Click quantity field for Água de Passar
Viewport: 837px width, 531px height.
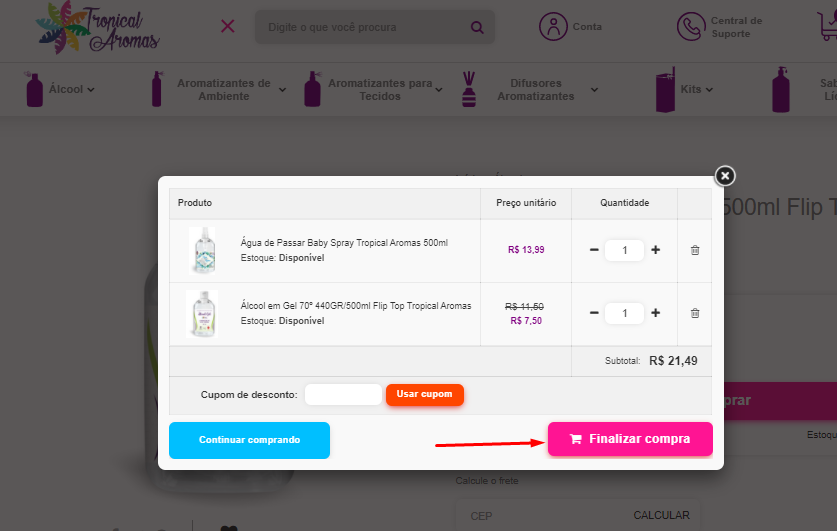625,250
